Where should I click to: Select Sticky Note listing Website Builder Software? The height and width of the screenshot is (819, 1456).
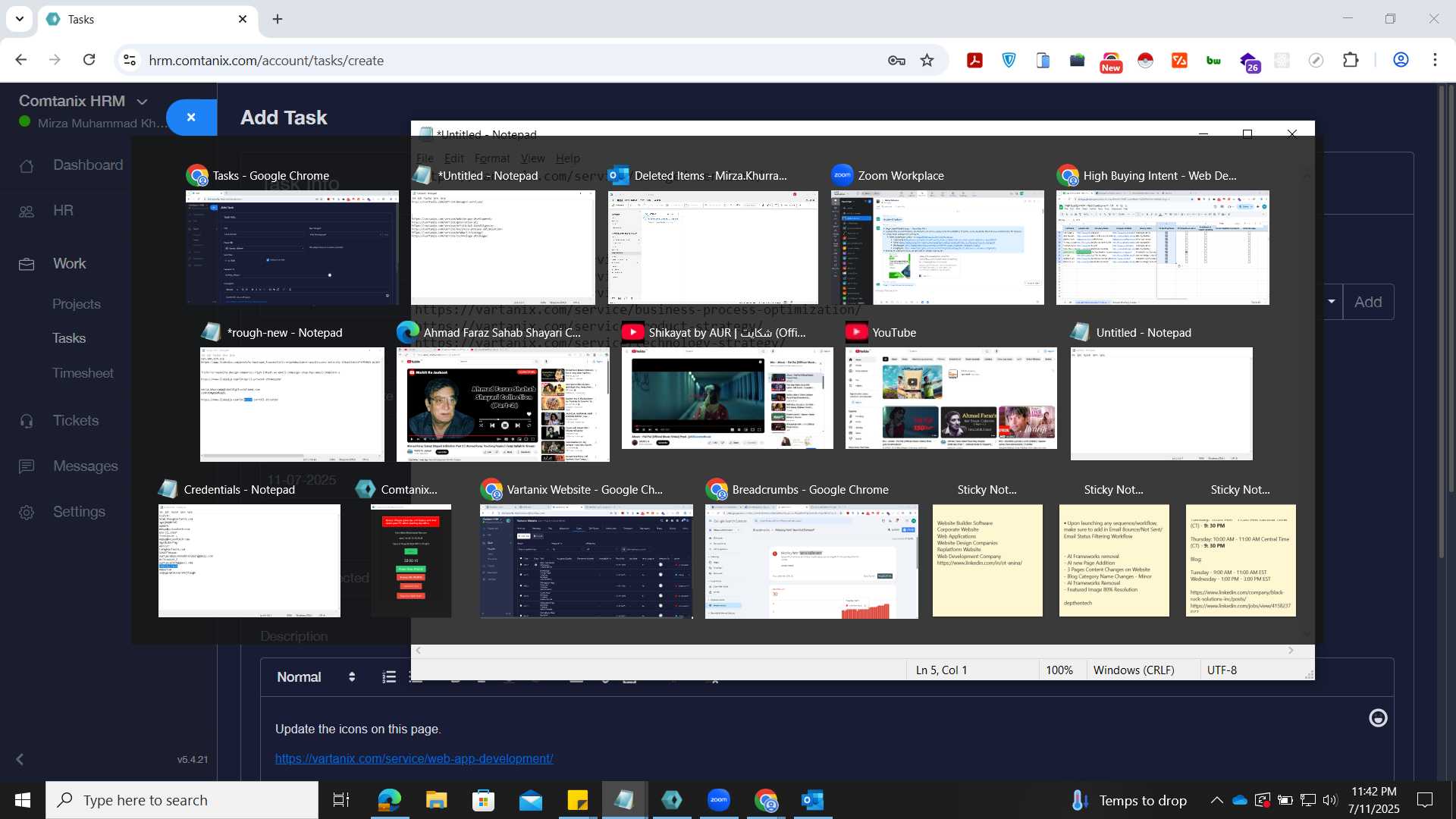click(x=987, y=560)
